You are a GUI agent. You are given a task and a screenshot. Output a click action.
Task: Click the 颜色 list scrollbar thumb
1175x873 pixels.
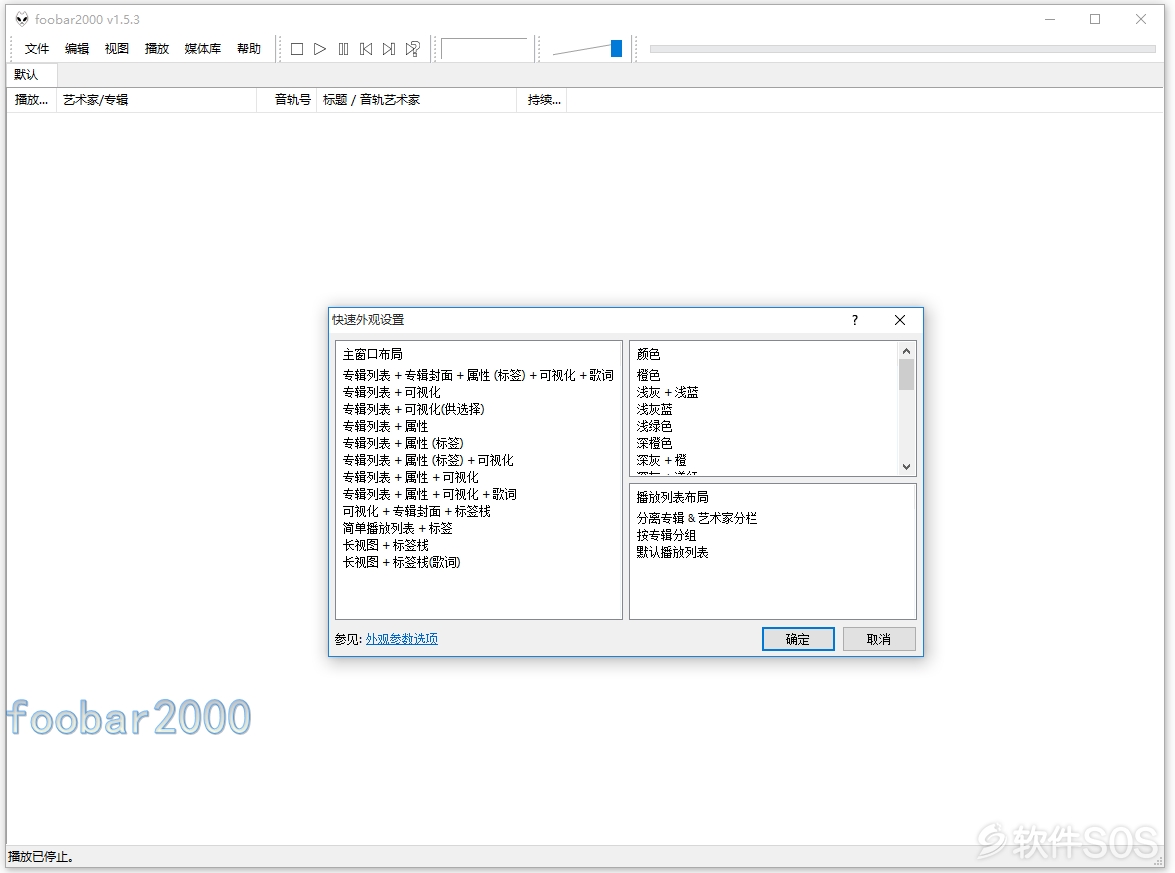coord(906,375)
